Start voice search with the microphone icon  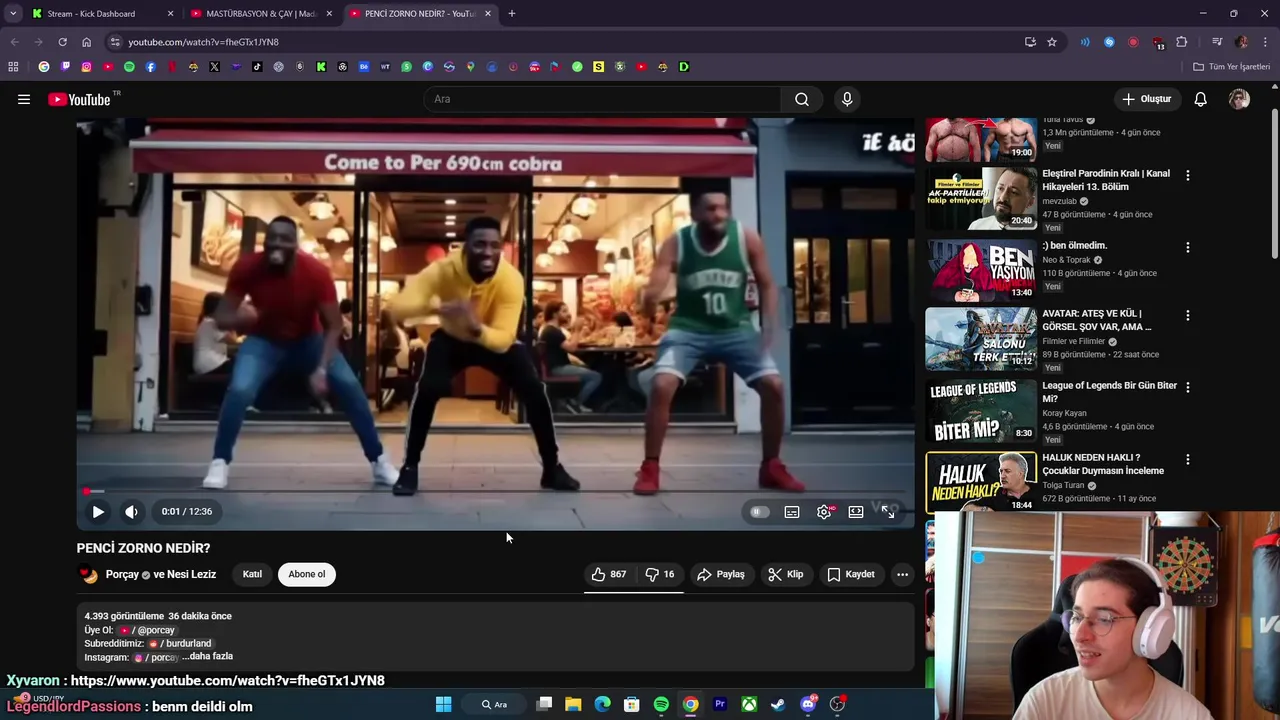click(x=847, y=99)
